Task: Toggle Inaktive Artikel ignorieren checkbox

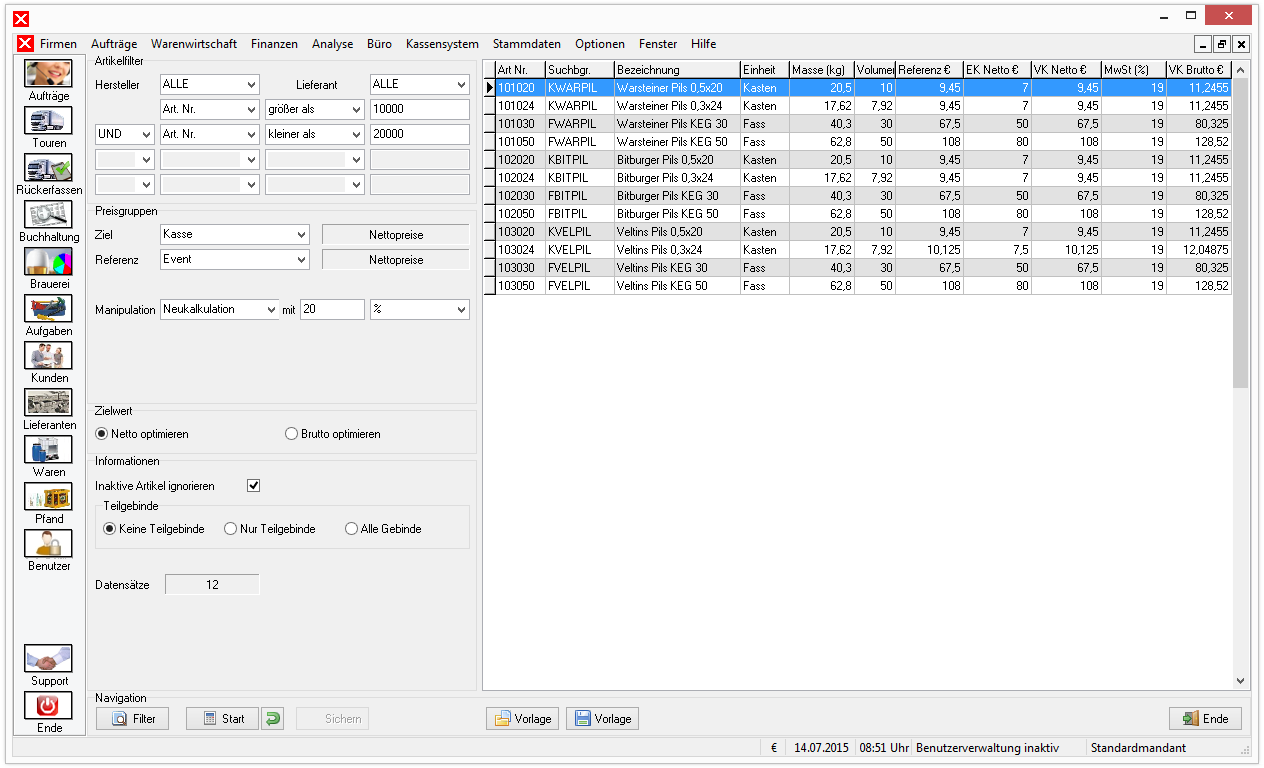Action: click(x=254, y=486)
